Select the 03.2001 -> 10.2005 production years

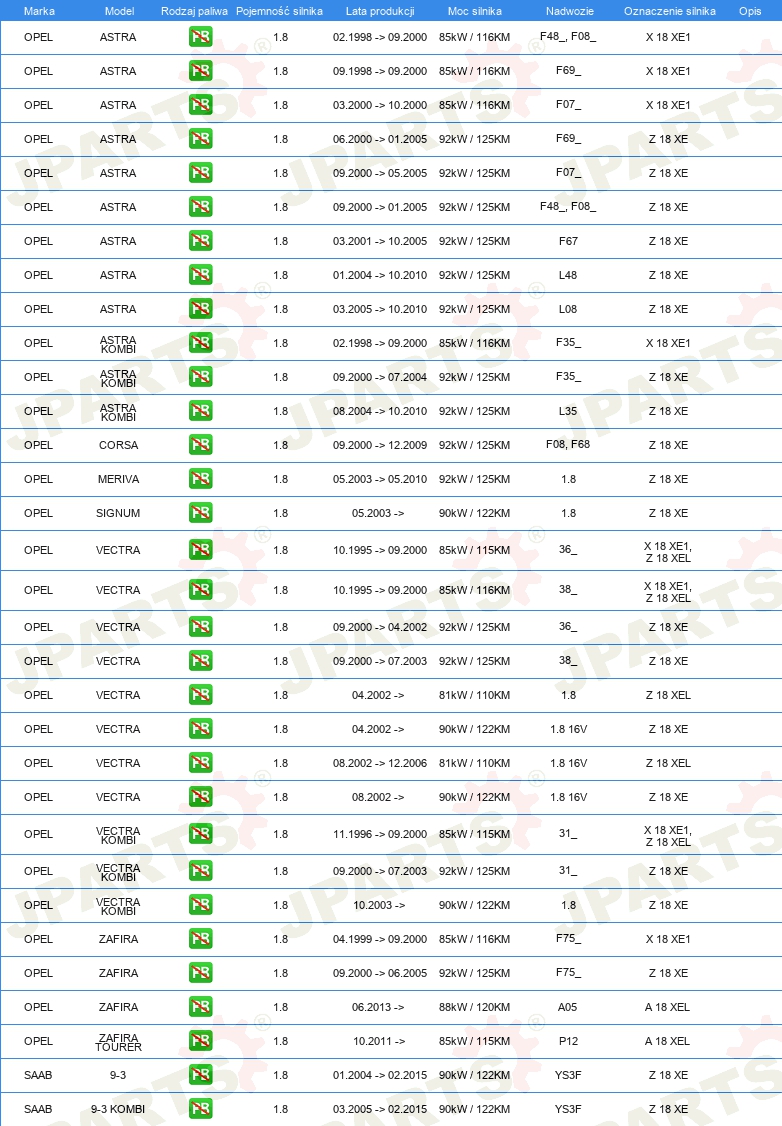pyautogui.click(x=380, y=241)
